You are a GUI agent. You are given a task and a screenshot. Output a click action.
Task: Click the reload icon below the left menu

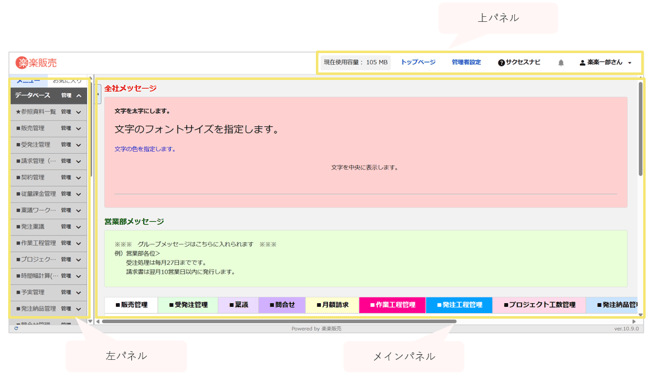click(x=16, y=328)
